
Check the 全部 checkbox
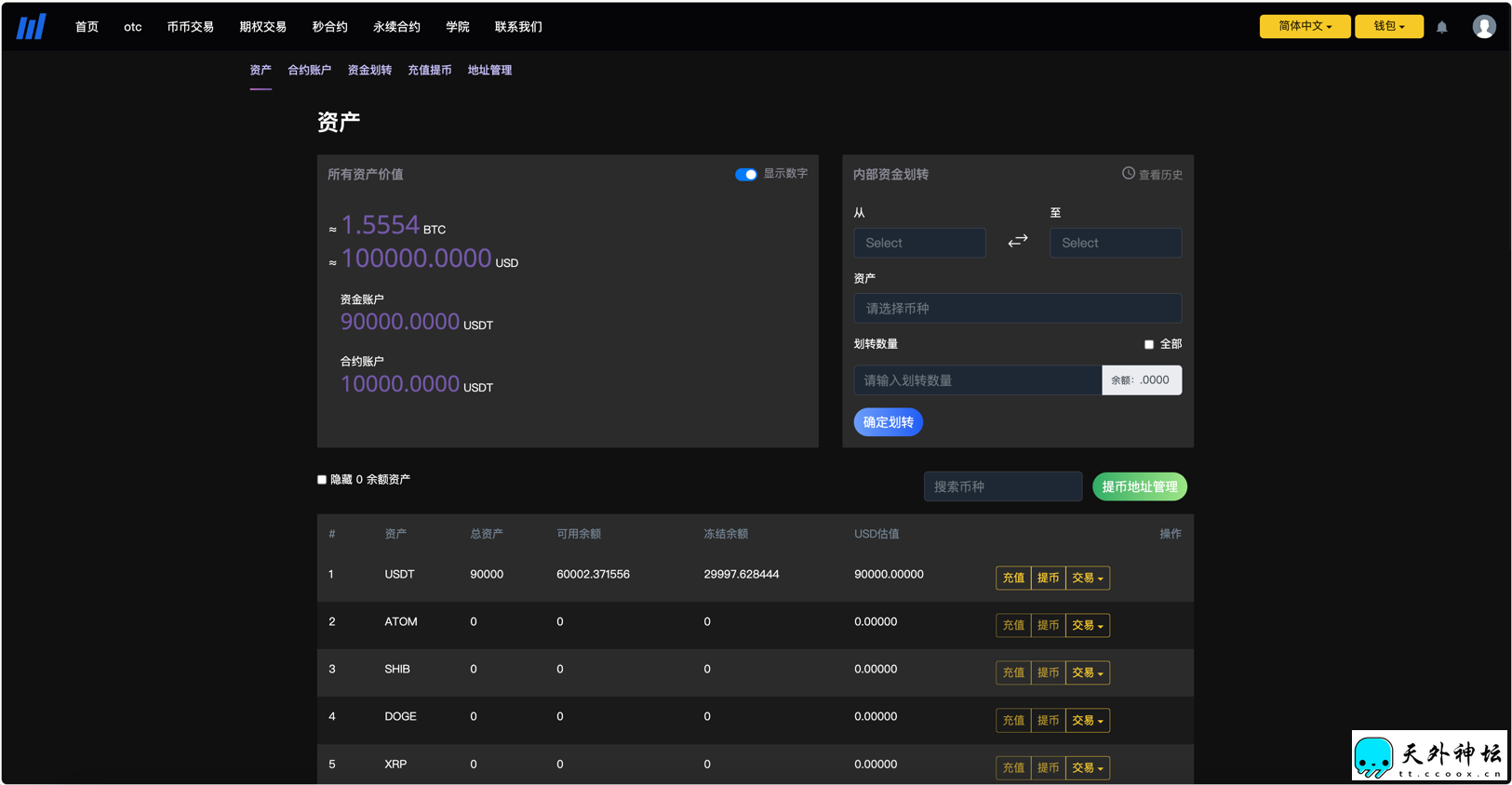[x=1149, y=344]
